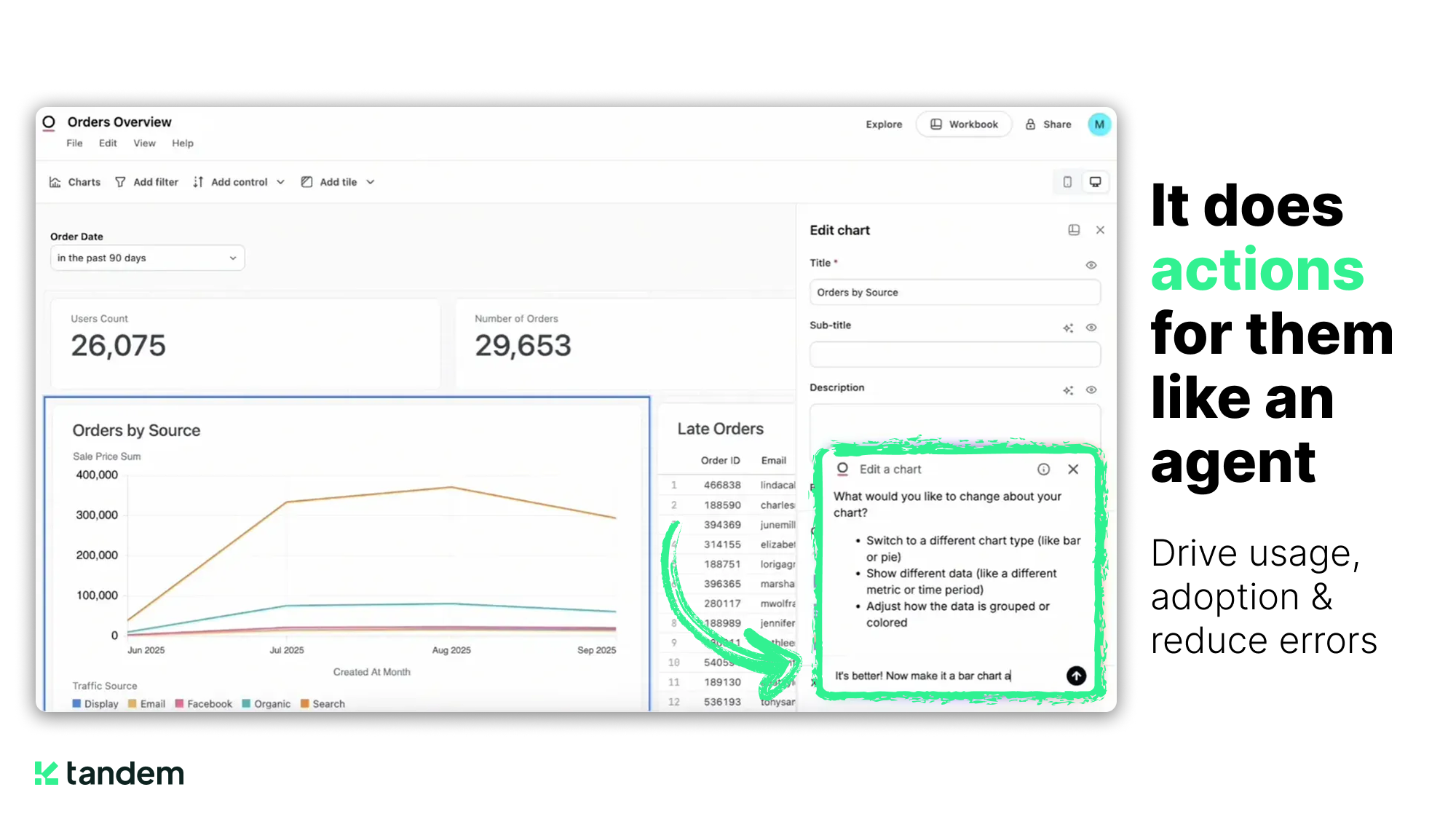
Task: Open the Workbook button
Action: click(964, 124)
